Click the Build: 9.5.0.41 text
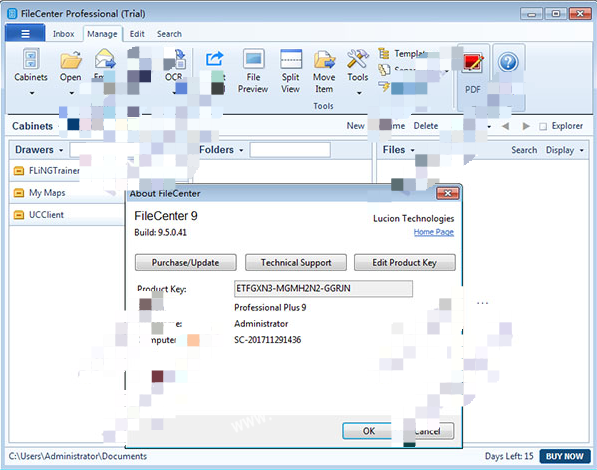 tap(160, 232)
